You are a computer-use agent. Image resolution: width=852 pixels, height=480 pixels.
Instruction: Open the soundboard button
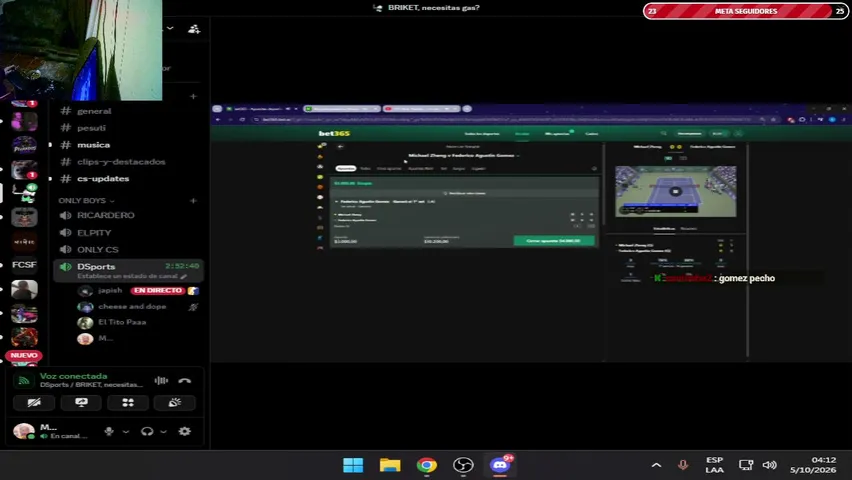pyautogui.click(x=175, y=403)
